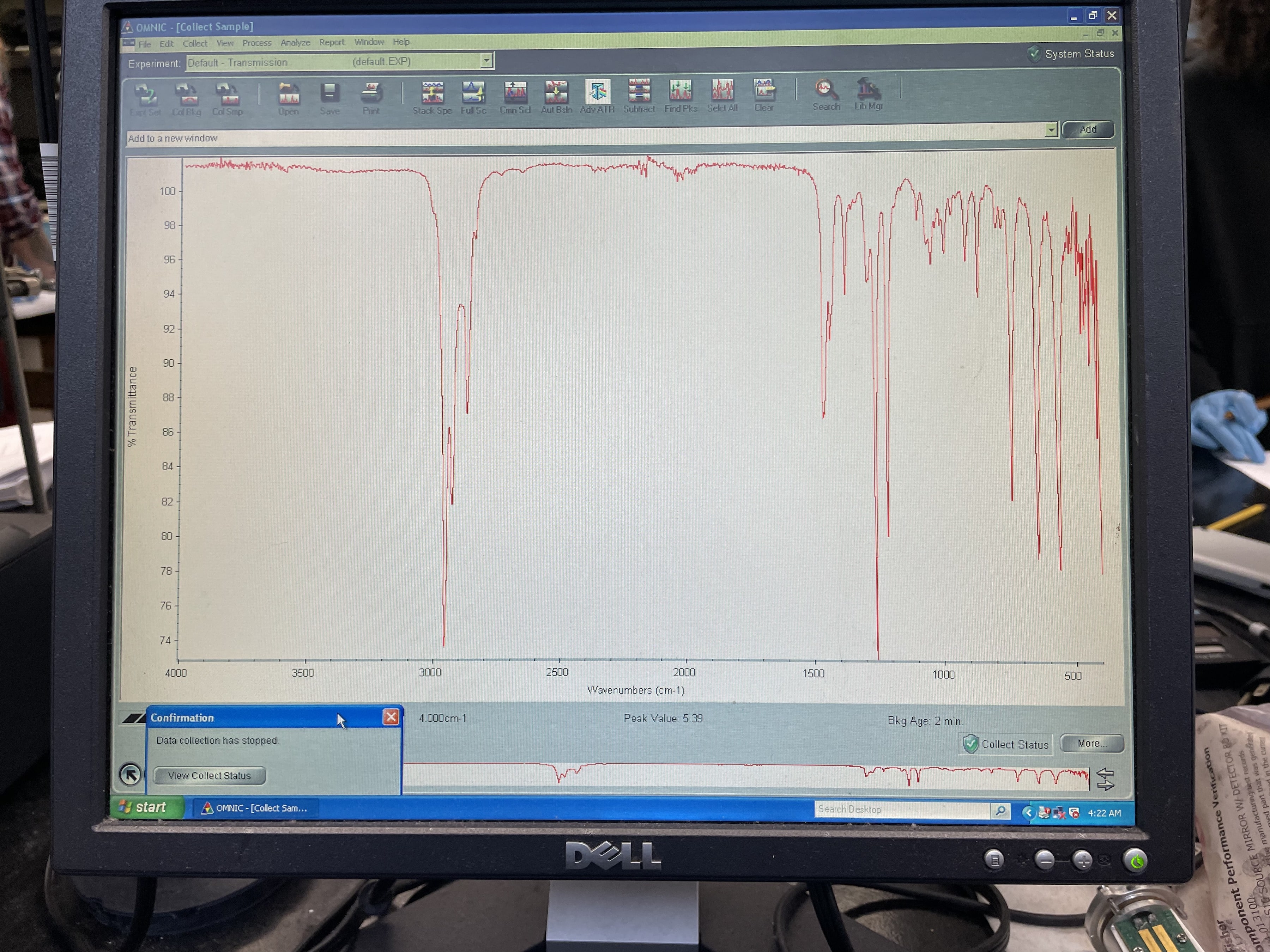
Task: Close the Confirmation dialog
Action: pyautogui.click(x=391, y=717)
